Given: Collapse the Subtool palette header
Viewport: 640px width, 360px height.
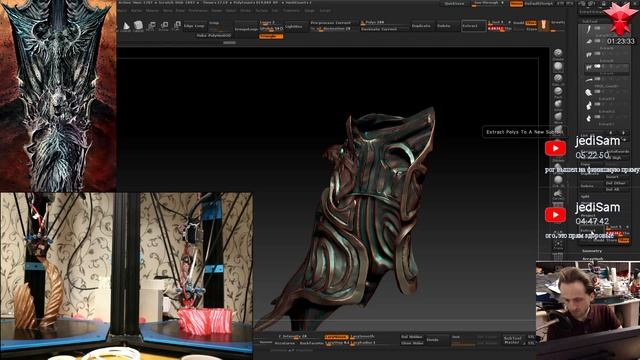Looking at the screenshot, I should point(590,21).
